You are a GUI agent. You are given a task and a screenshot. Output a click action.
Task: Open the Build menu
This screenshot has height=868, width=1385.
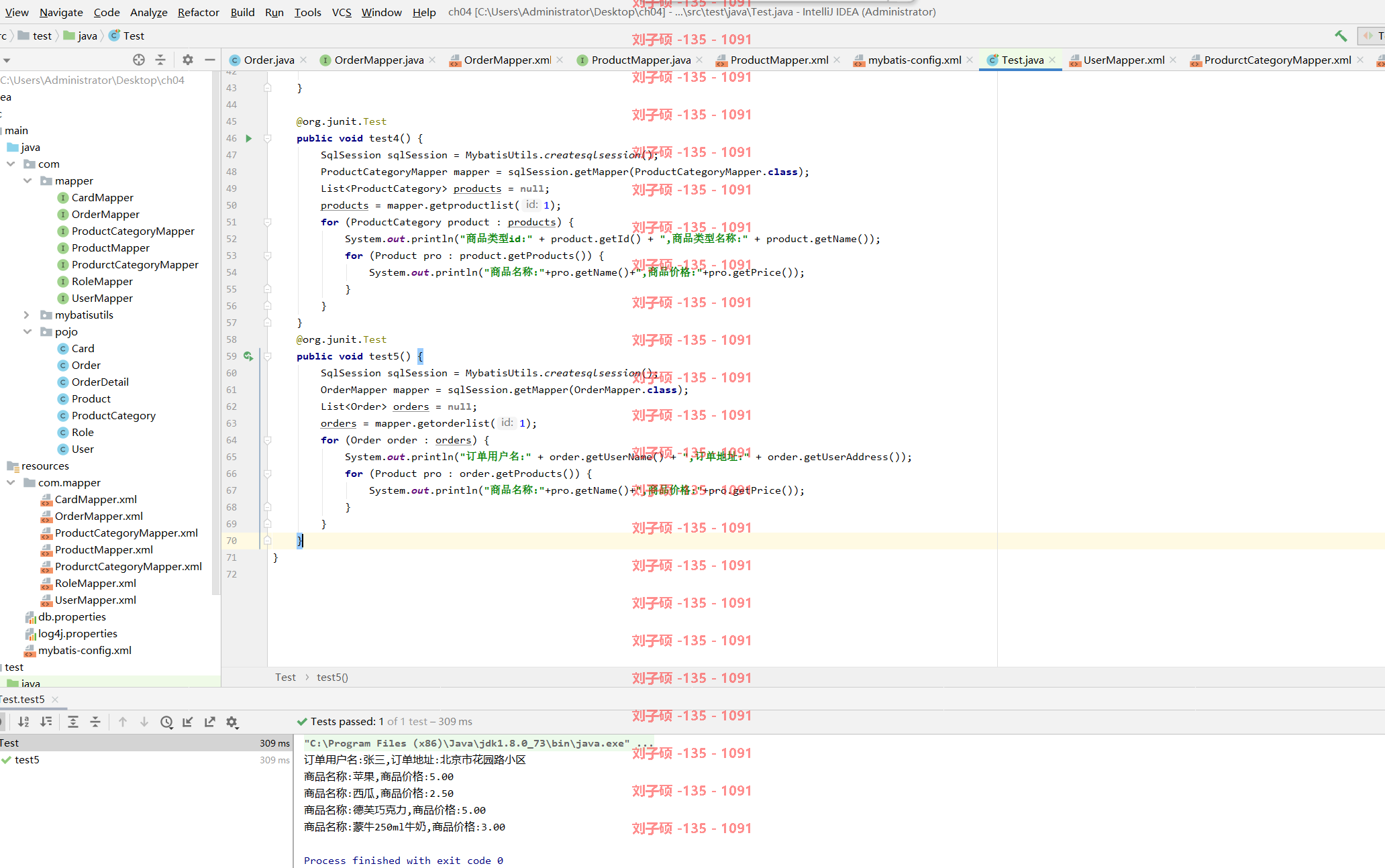pyautogui.click(x=242, y=12)
